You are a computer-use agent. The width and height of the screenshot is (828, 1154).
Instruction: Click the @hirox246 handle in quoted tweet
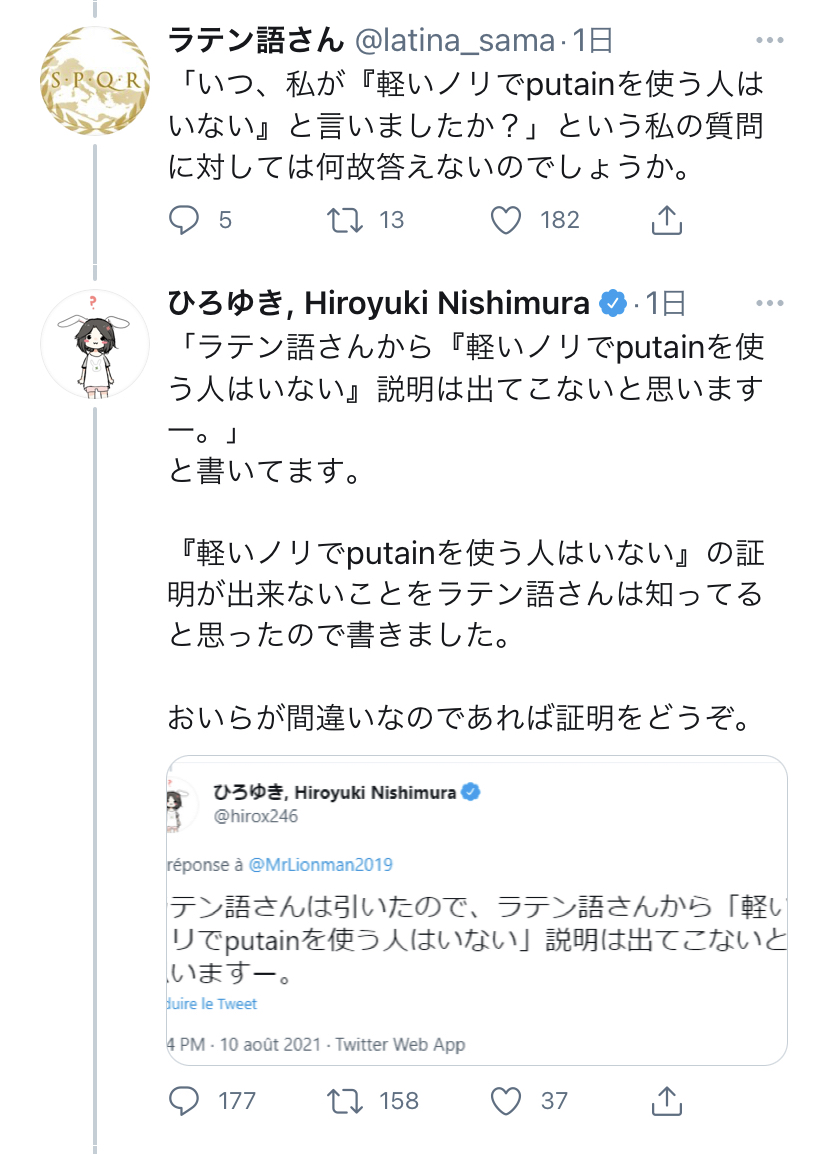[x=255, y=816]
